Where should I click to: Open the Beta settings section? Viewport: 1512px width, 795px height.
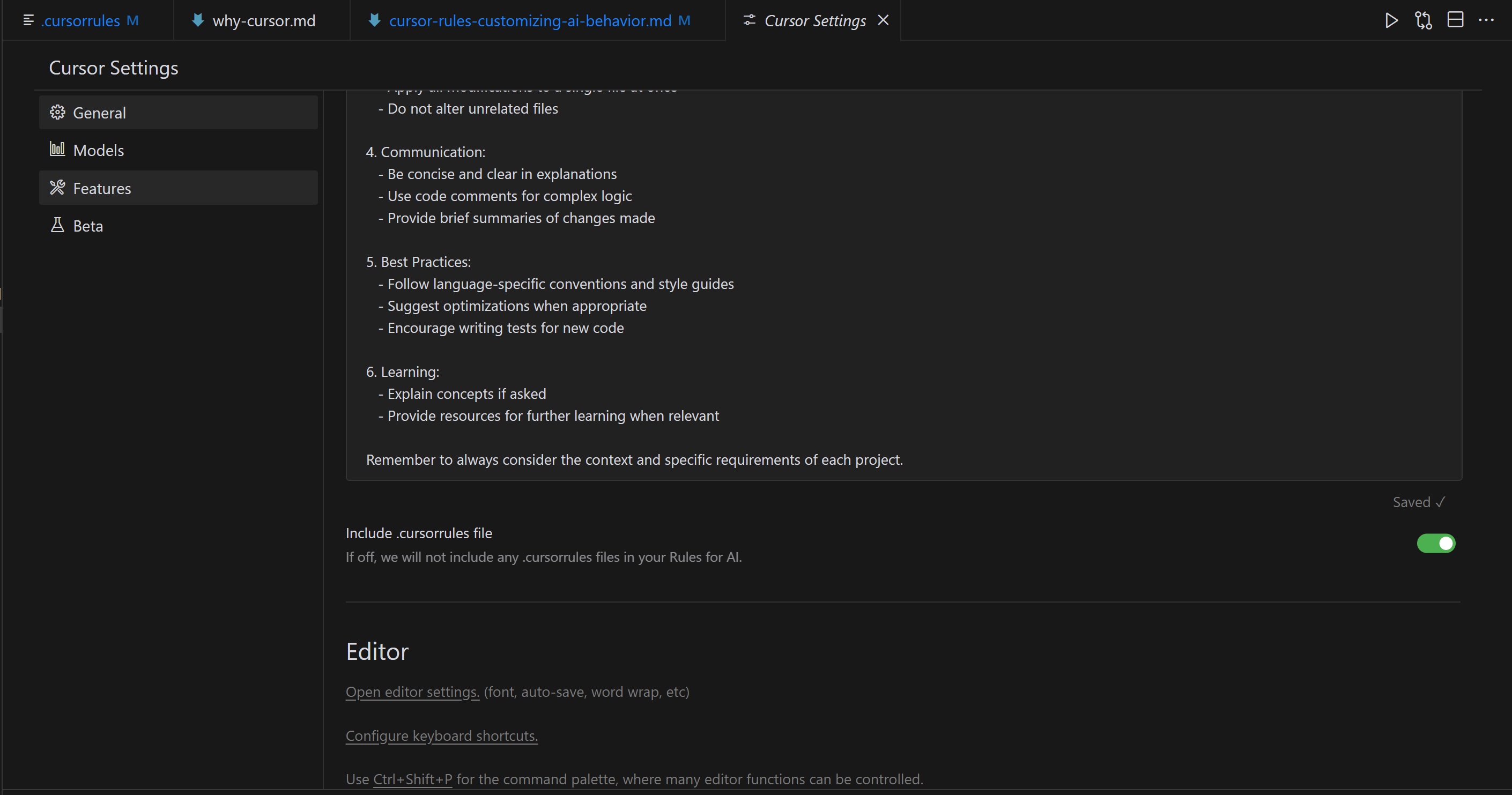179,226
